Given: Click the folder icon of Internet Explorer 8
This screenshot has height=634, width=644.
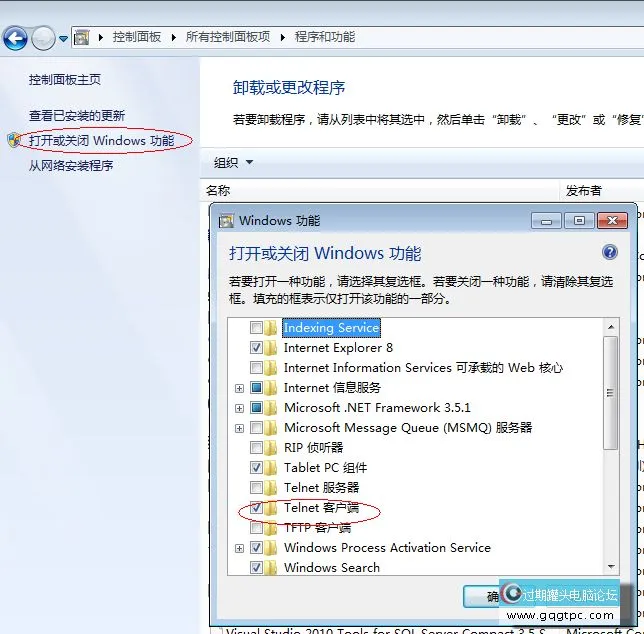Looking at the screenshot, I should pos(271,348).
